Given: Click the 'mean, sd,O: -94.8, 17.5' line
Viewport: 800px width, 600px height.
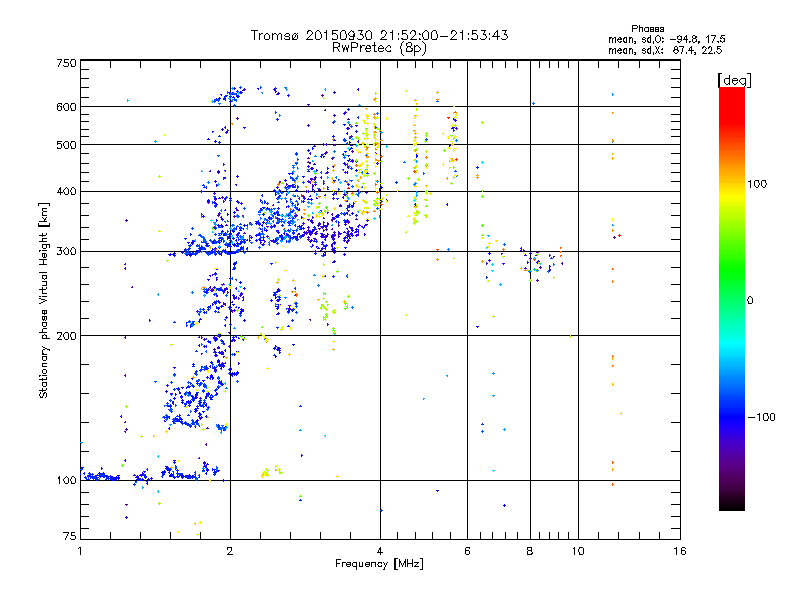Looking at the screenshot, I should pyautogui.click(x=666, y=39).
